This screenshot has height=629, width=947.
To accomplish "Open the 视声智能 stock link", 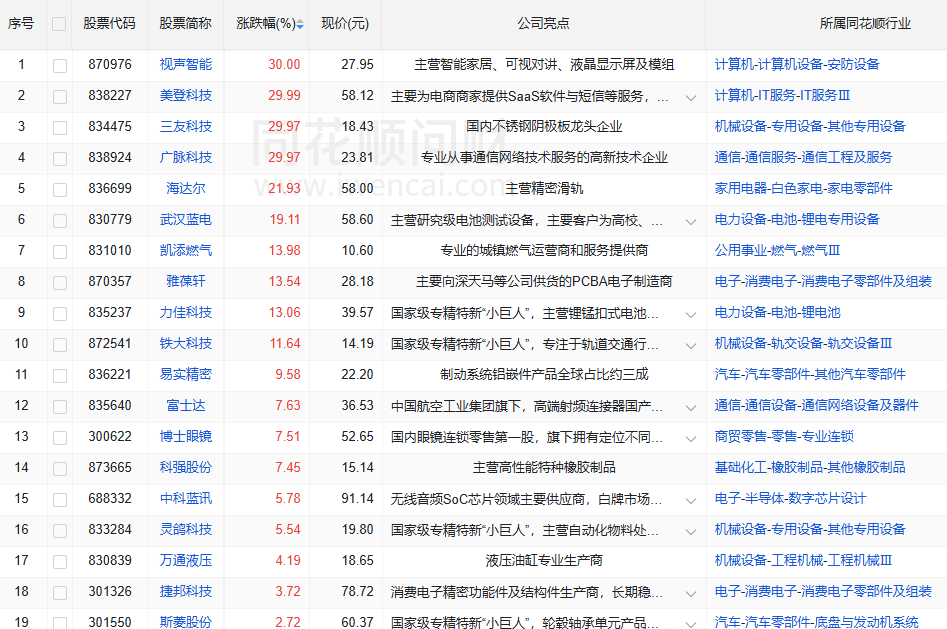I will point(186,64).
